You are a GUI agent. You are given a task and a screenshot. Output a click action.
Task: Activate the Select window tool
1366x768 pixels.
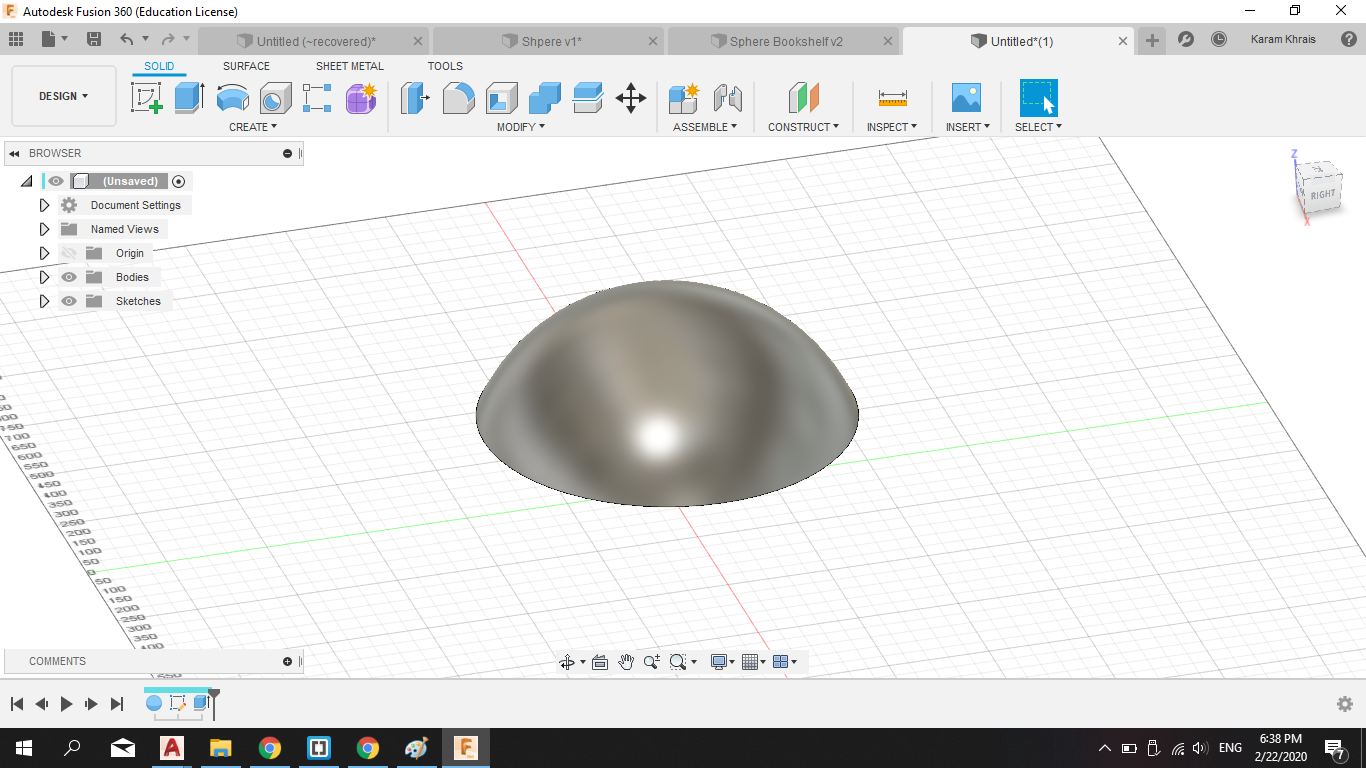[x=1039, y=98]
